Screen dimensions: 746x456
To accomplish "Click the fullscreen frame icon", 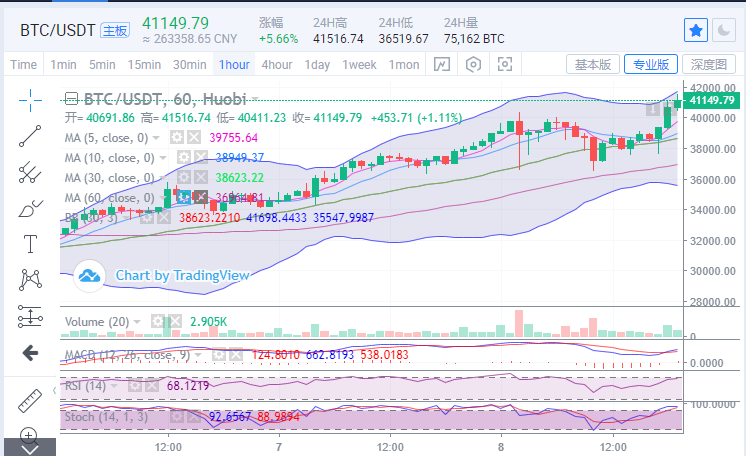I will tap(505, 64).
